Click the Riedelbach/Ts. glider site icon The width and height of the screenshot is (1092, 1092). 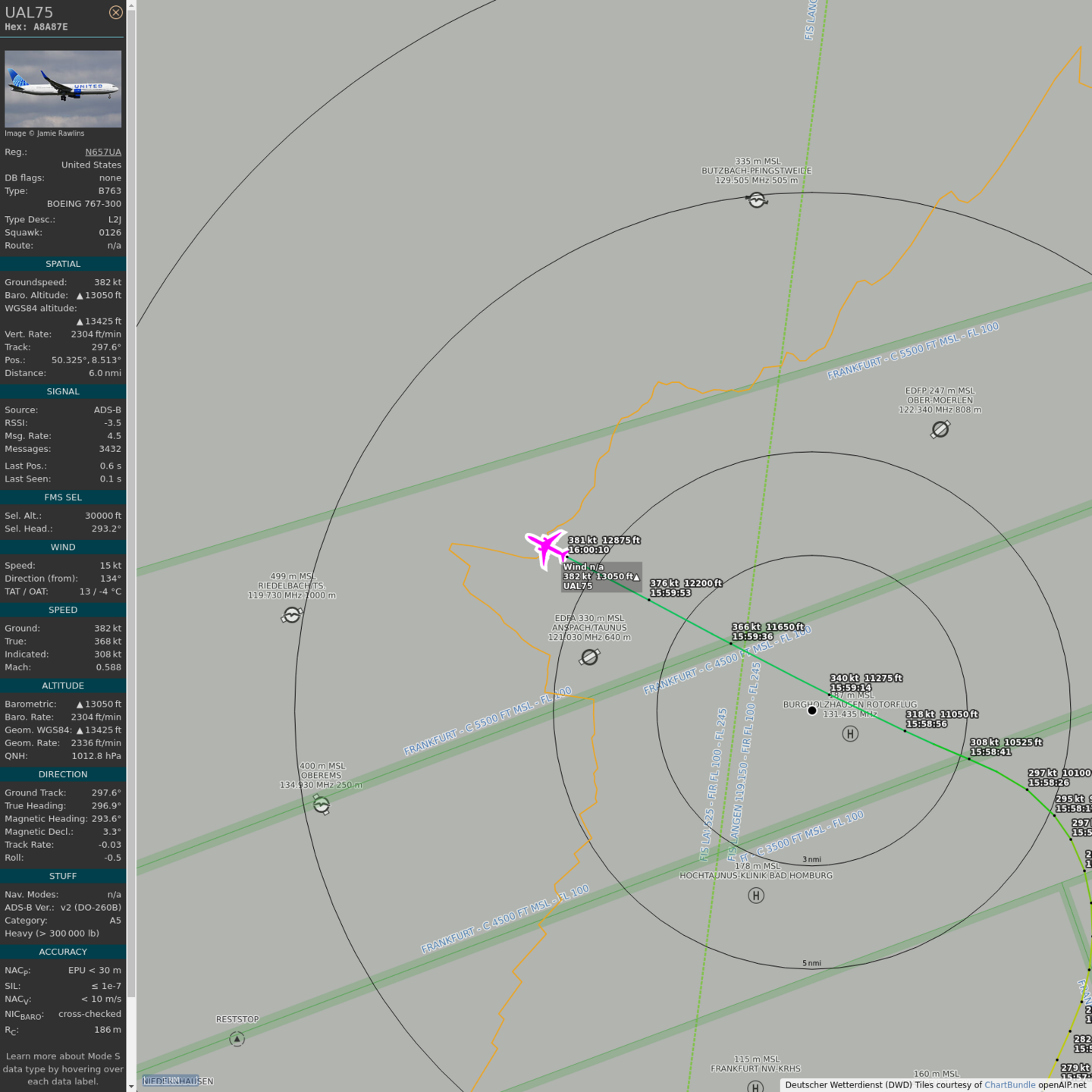pos(291,615)
